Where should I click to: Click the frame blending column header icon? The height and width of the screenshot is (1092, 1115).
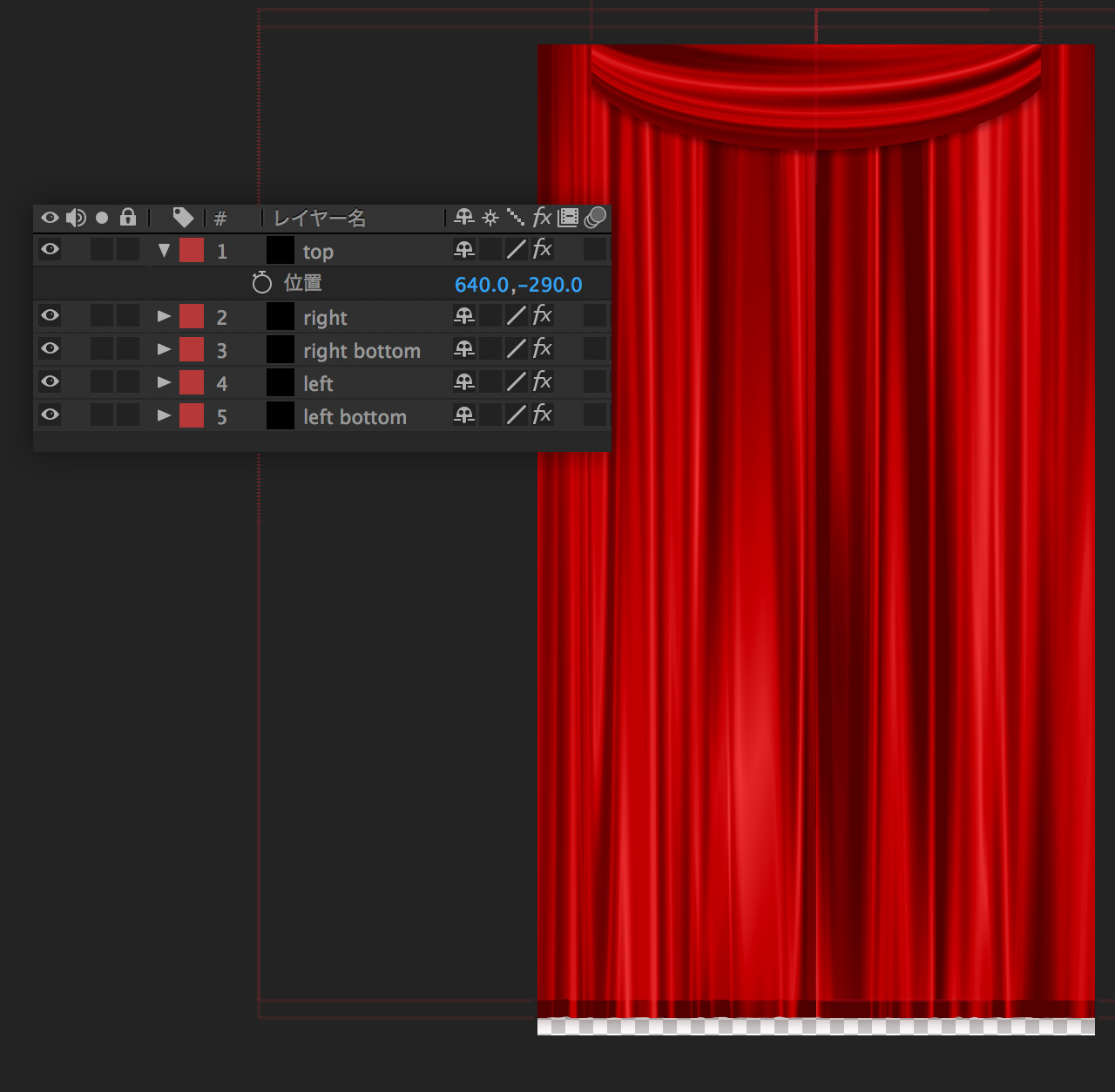point(568,218)
